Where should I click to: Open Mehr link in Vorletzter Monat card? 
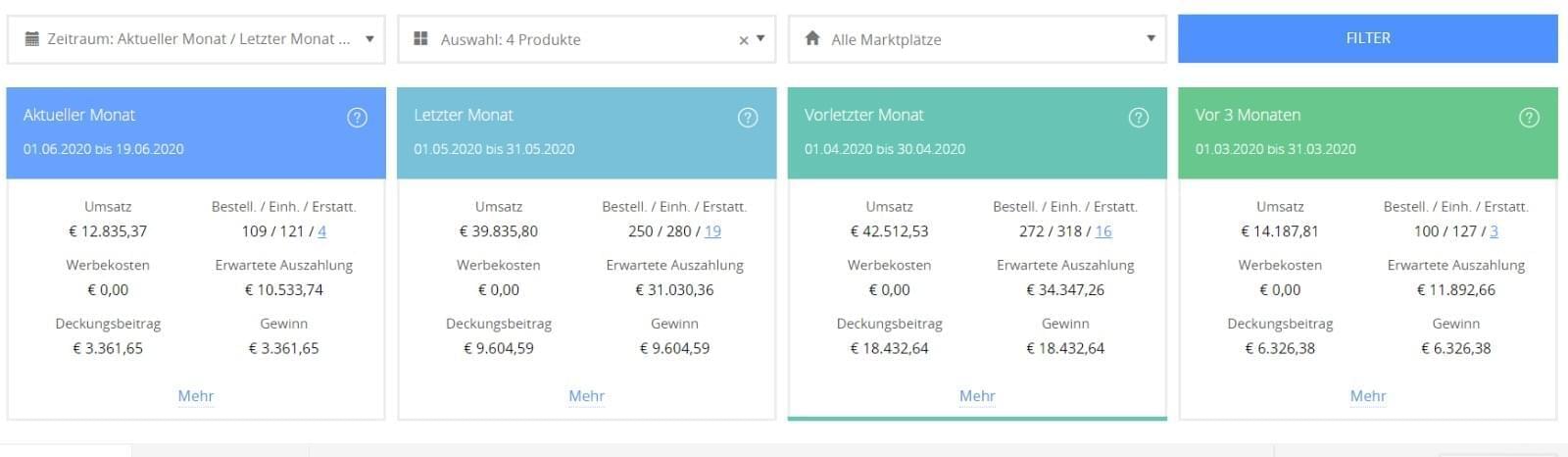point(977,396)
